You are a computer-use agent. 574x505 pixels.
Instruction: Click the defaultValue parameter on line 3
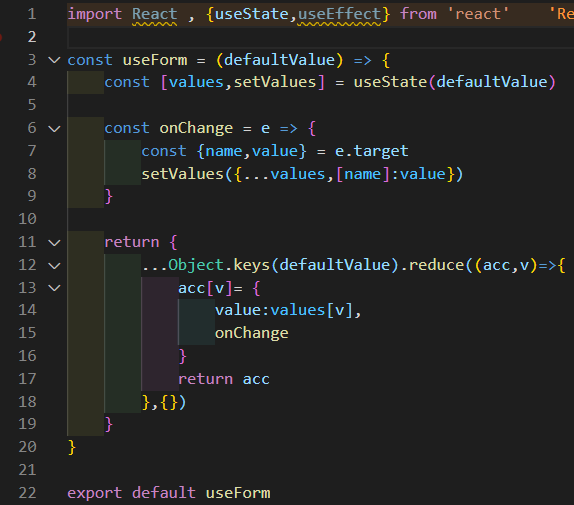point(279,60)
